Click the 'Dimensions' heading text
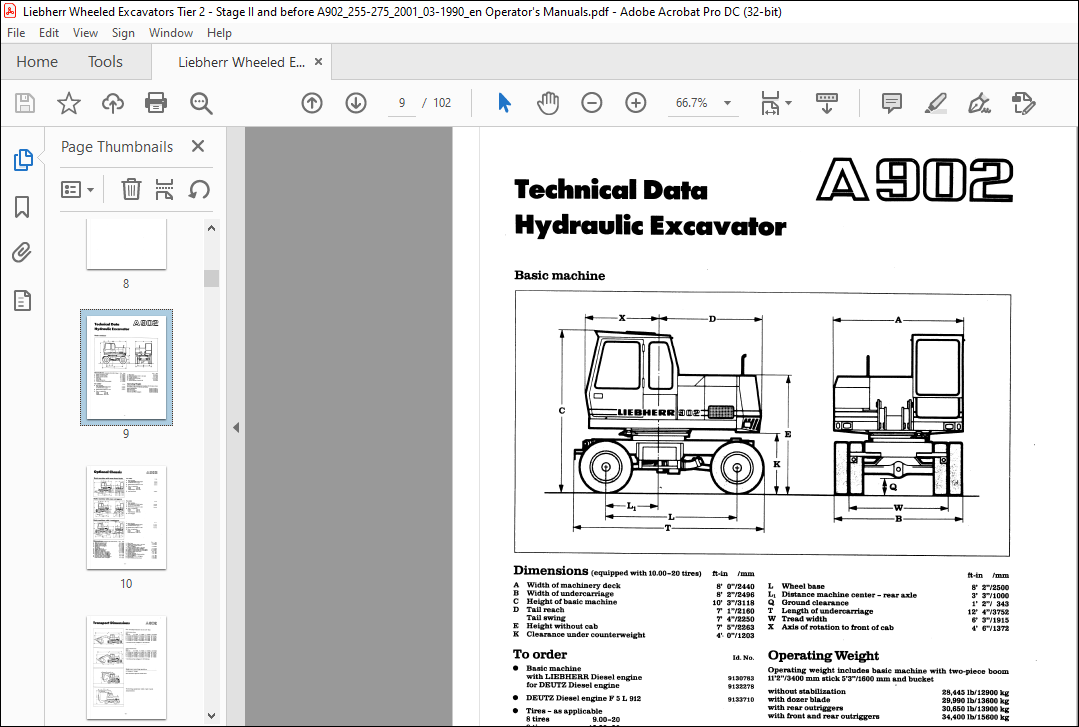Image resolution: width=1079 pixels, height=727 pixels. click(551, 571)
